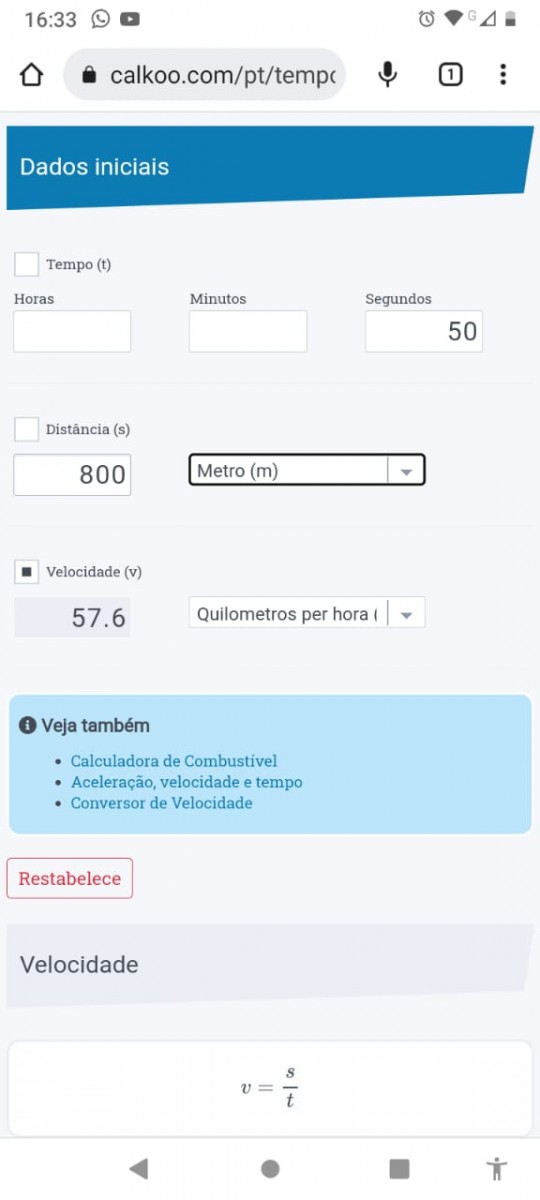Tap the Chrome home icon

(31, 75)
